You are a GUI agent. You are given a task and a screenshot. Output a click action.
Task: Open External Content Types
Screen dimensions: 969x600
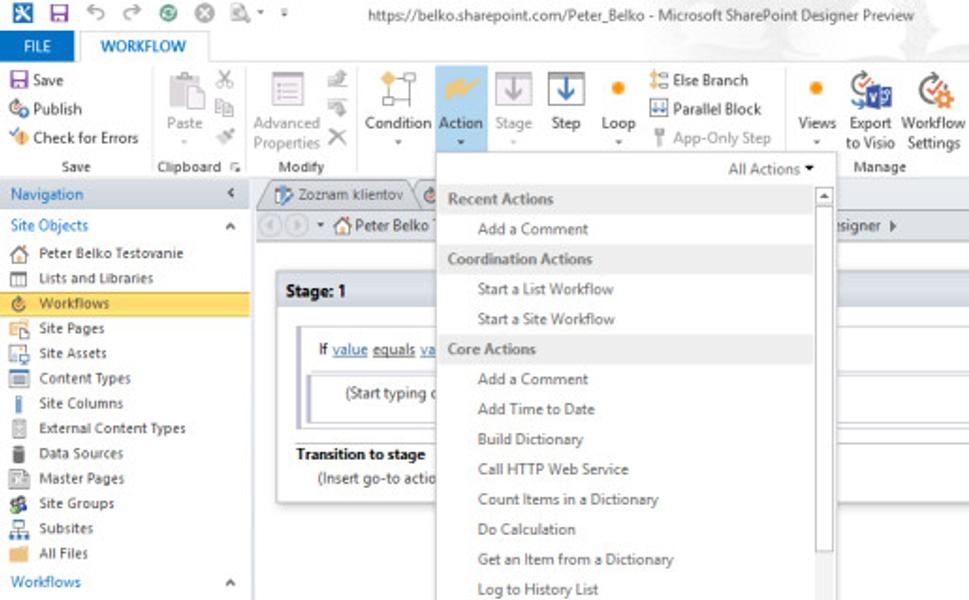point(98,428)
